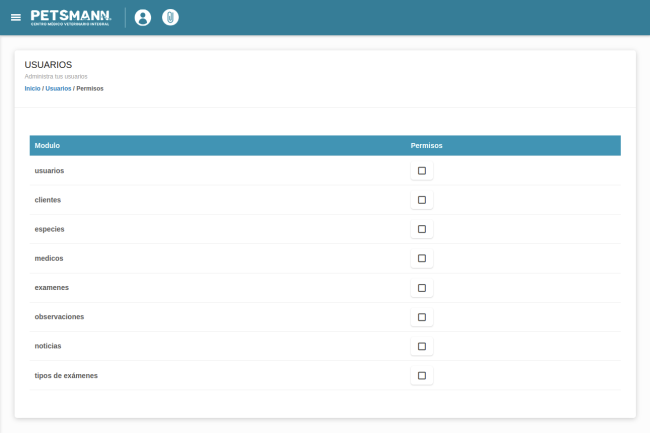Select the observaciones module label
650x433 pixels.
click(59, 317)
